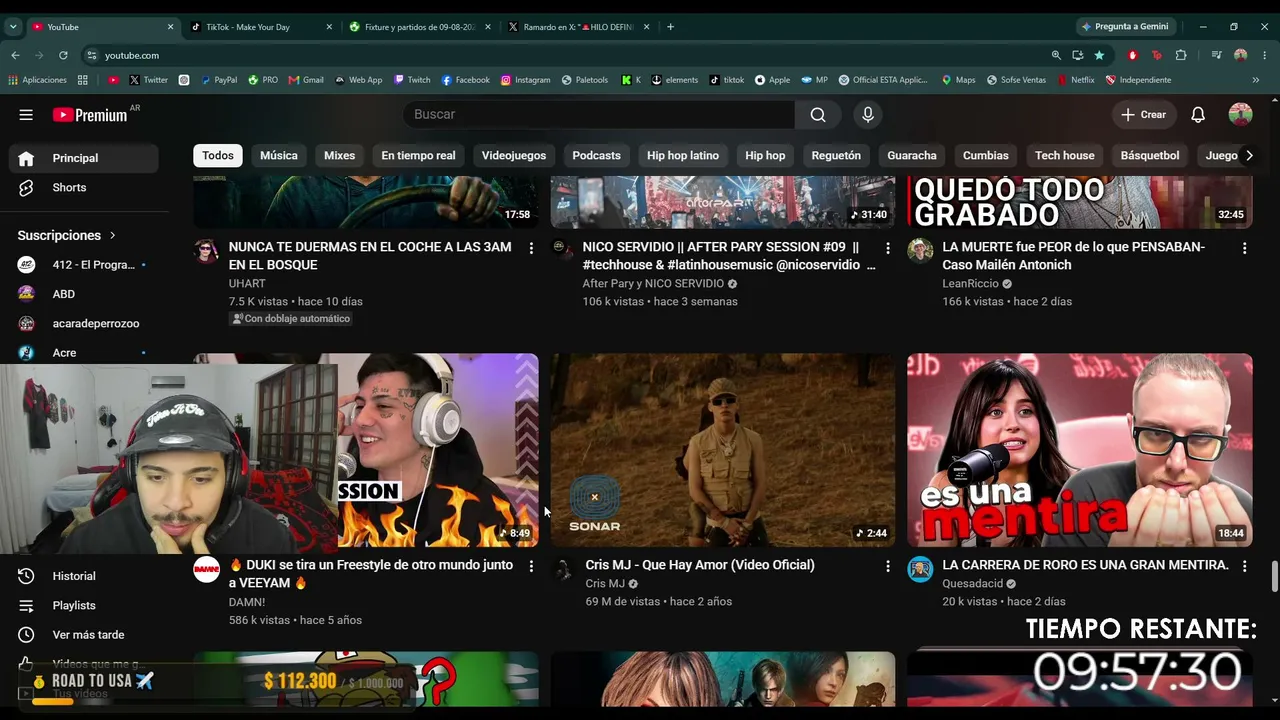
Task: Open the YouTube notifications bell
Action: (1198, 115)
